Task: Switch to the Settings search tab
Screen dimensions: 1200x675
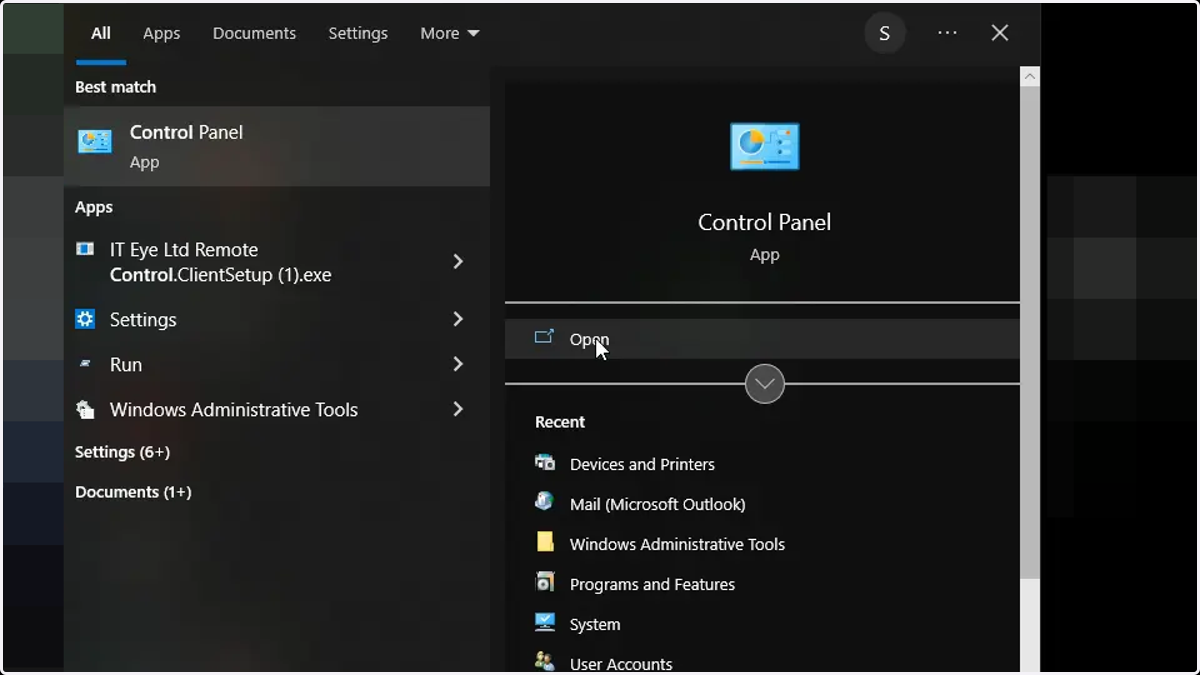Action: 358,33
